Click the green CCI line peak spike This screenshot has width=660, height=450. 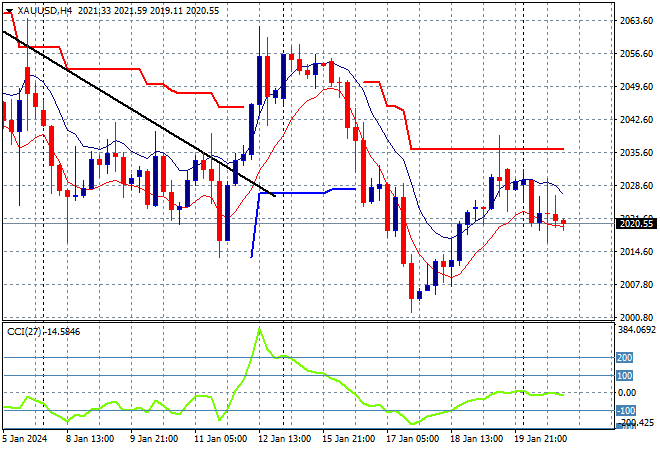259,329
